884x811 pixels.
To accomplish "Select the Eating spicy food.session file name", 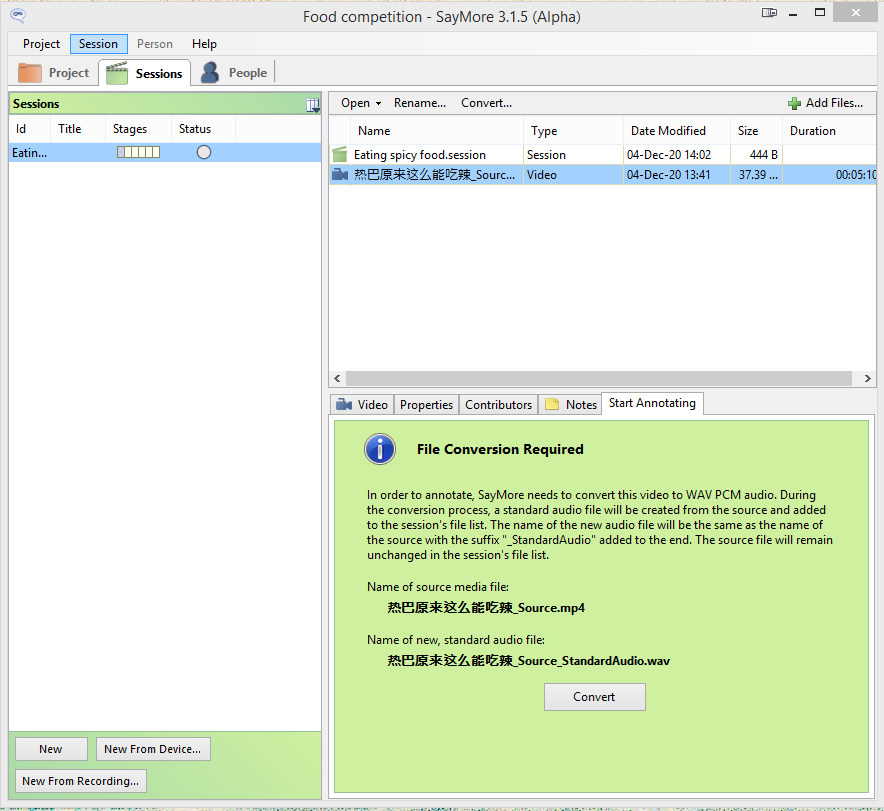I will pyautogui.click(x=419, y=155).
